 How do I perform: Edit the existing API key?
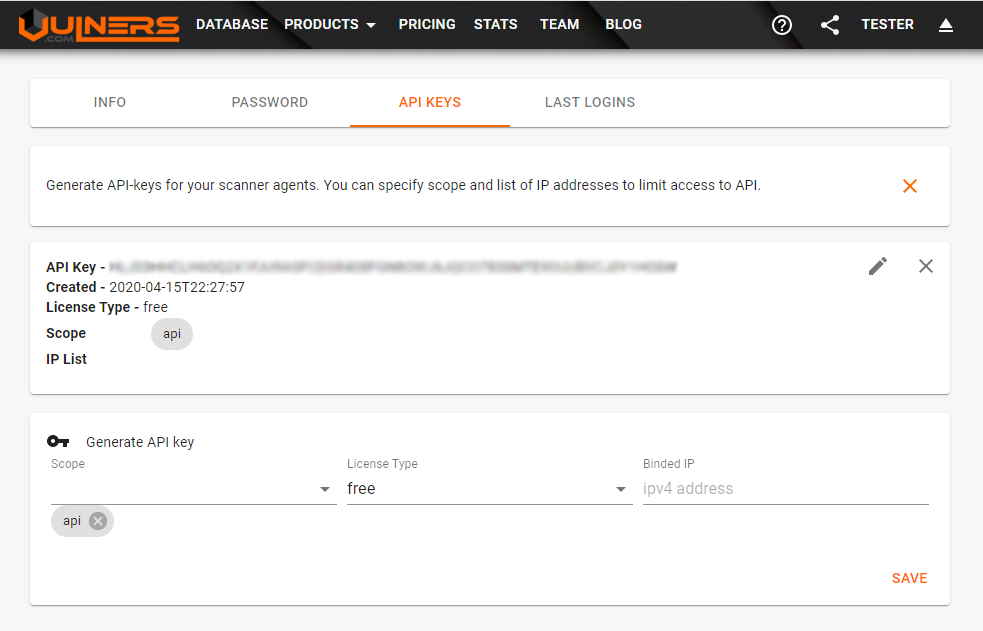(x=878, y=266)
